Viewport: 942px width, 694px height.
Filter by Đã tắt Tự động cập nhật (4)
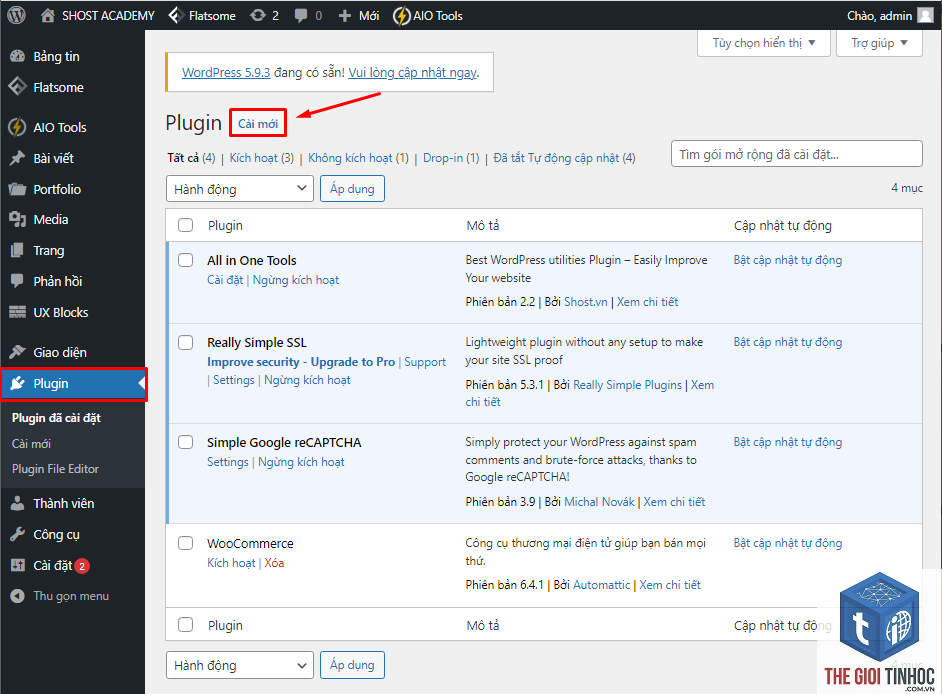tap(564, 157)
